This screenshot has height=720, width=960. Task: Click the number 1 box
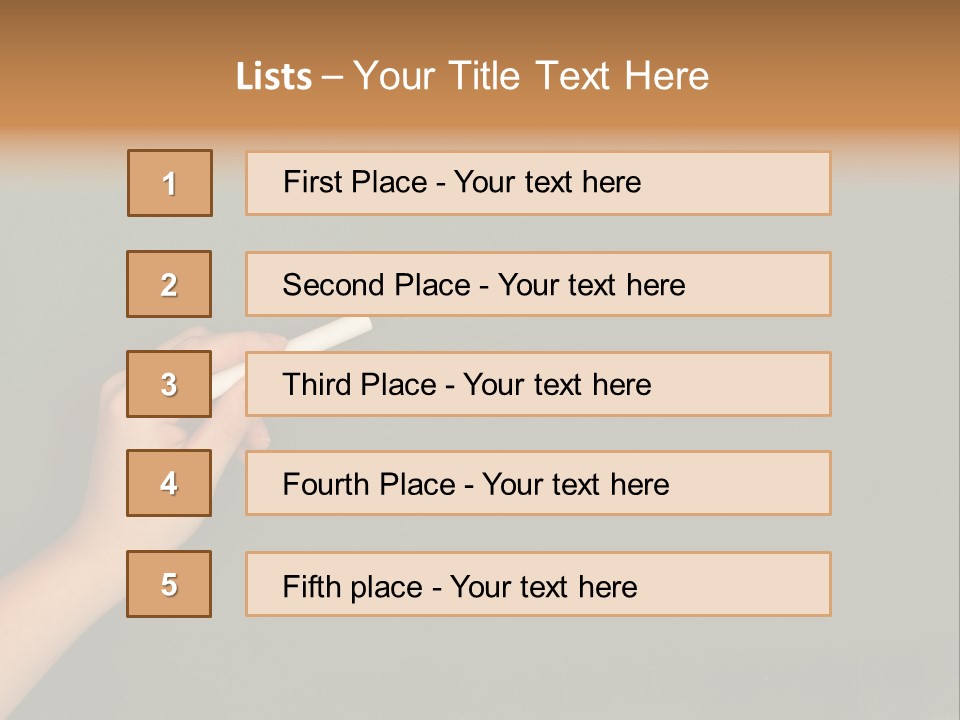[x=170, y=183]
